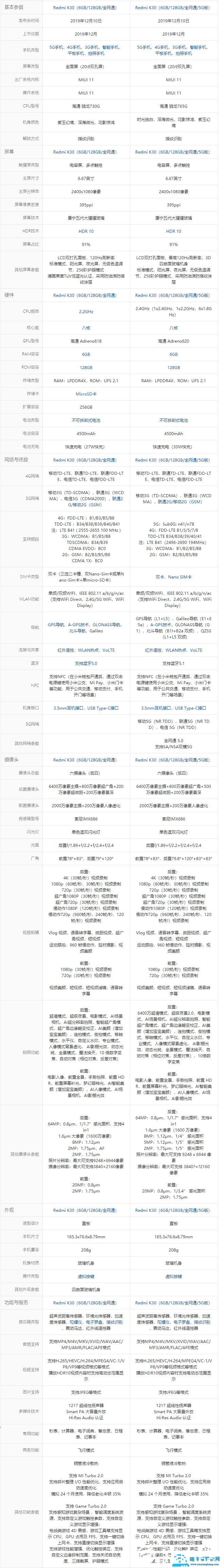Click 红外遥控 link in the 全网通 column

67,650
